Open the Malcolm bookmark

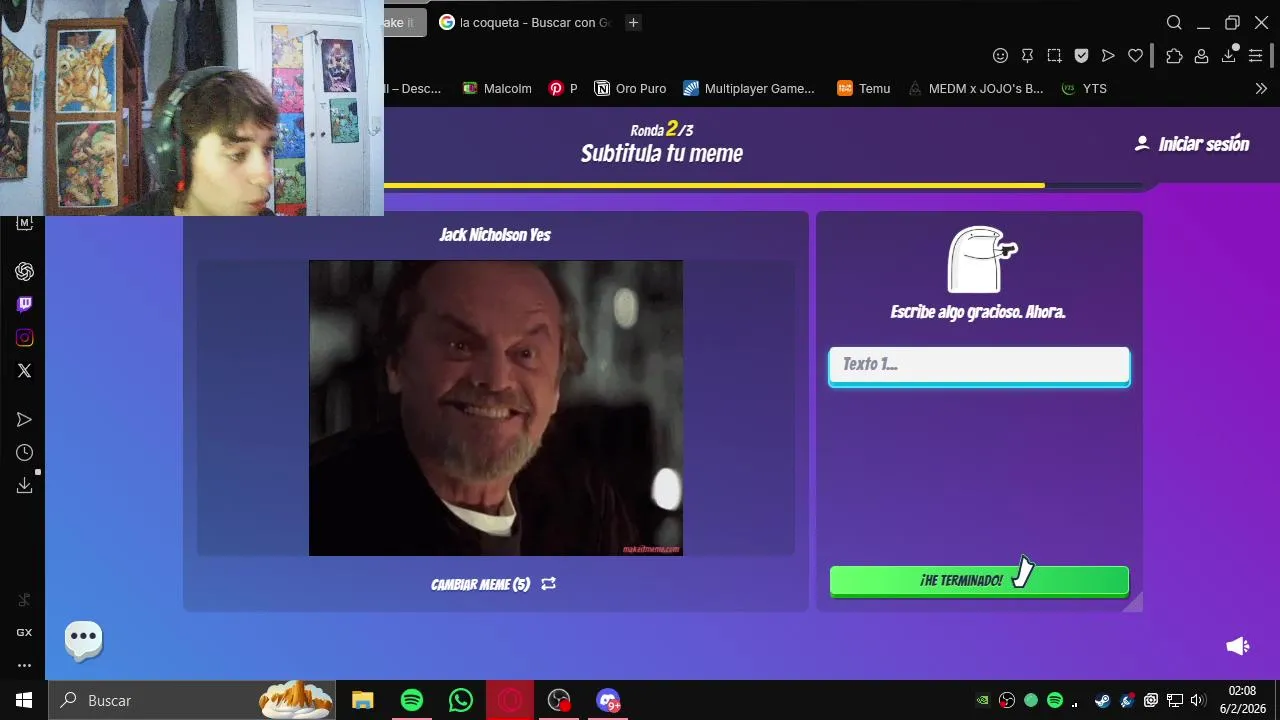click(497, 89)
